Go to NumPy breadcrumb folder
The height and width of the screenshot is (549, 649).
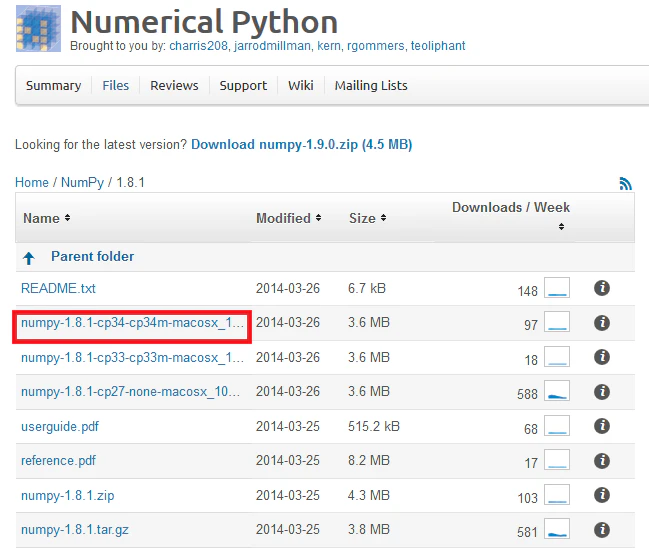click(82, 183)
